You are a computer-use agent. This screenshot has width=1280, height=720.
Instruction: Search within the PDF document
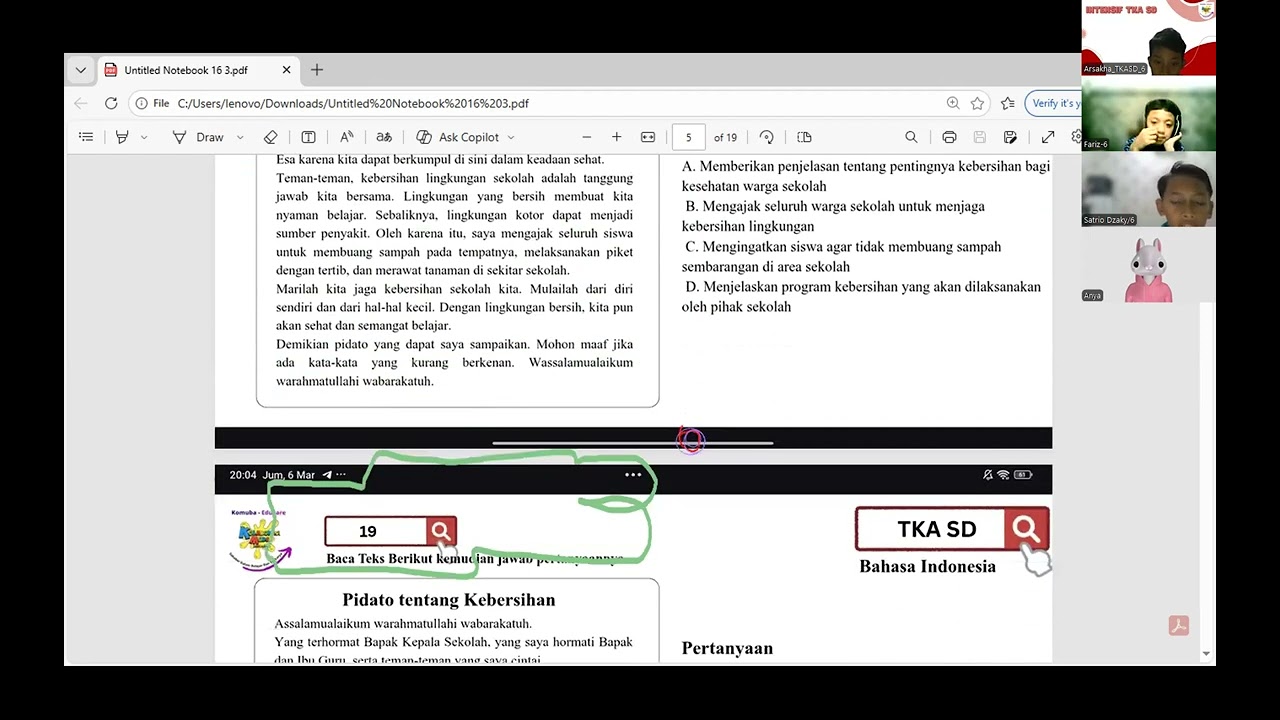click(x=911, y=137)
